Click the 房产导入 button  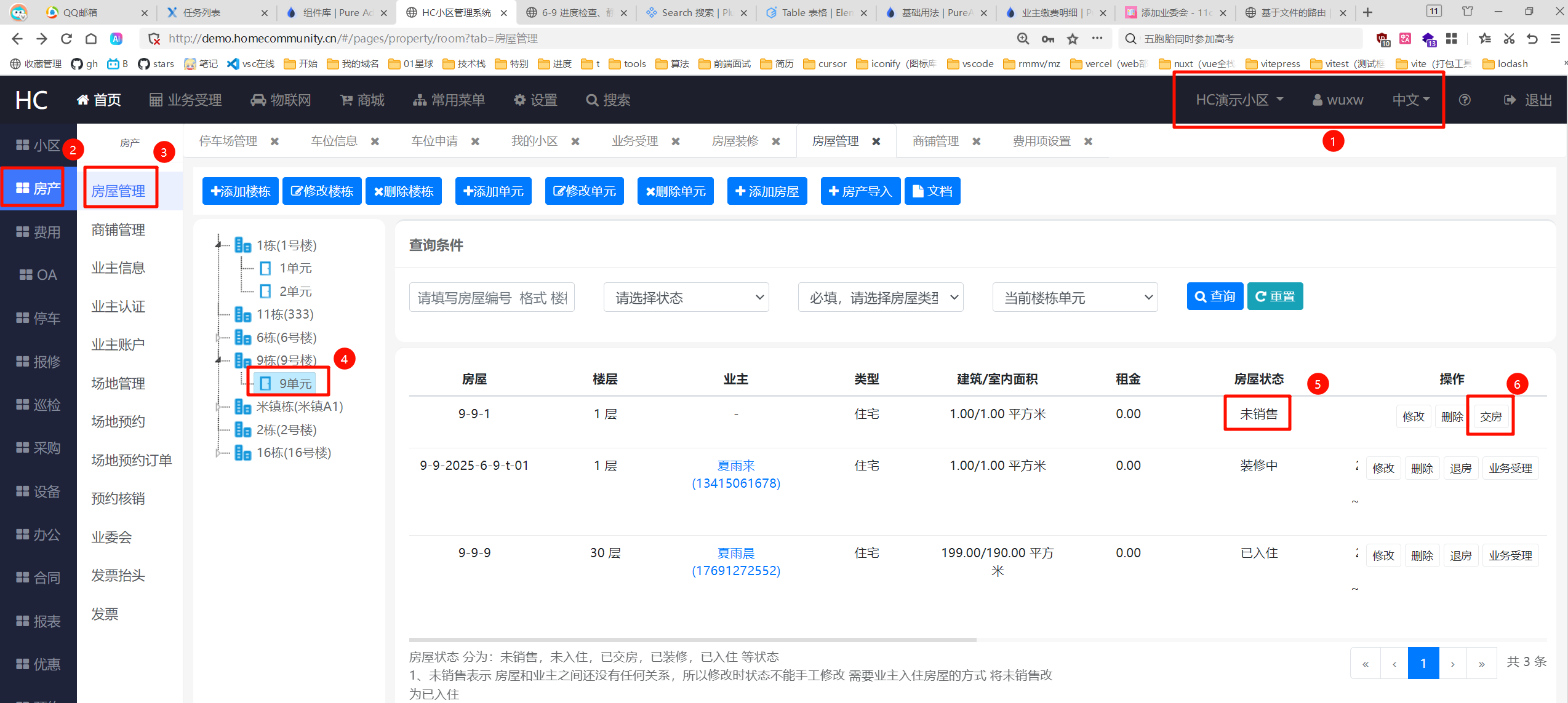coord(860,191)
